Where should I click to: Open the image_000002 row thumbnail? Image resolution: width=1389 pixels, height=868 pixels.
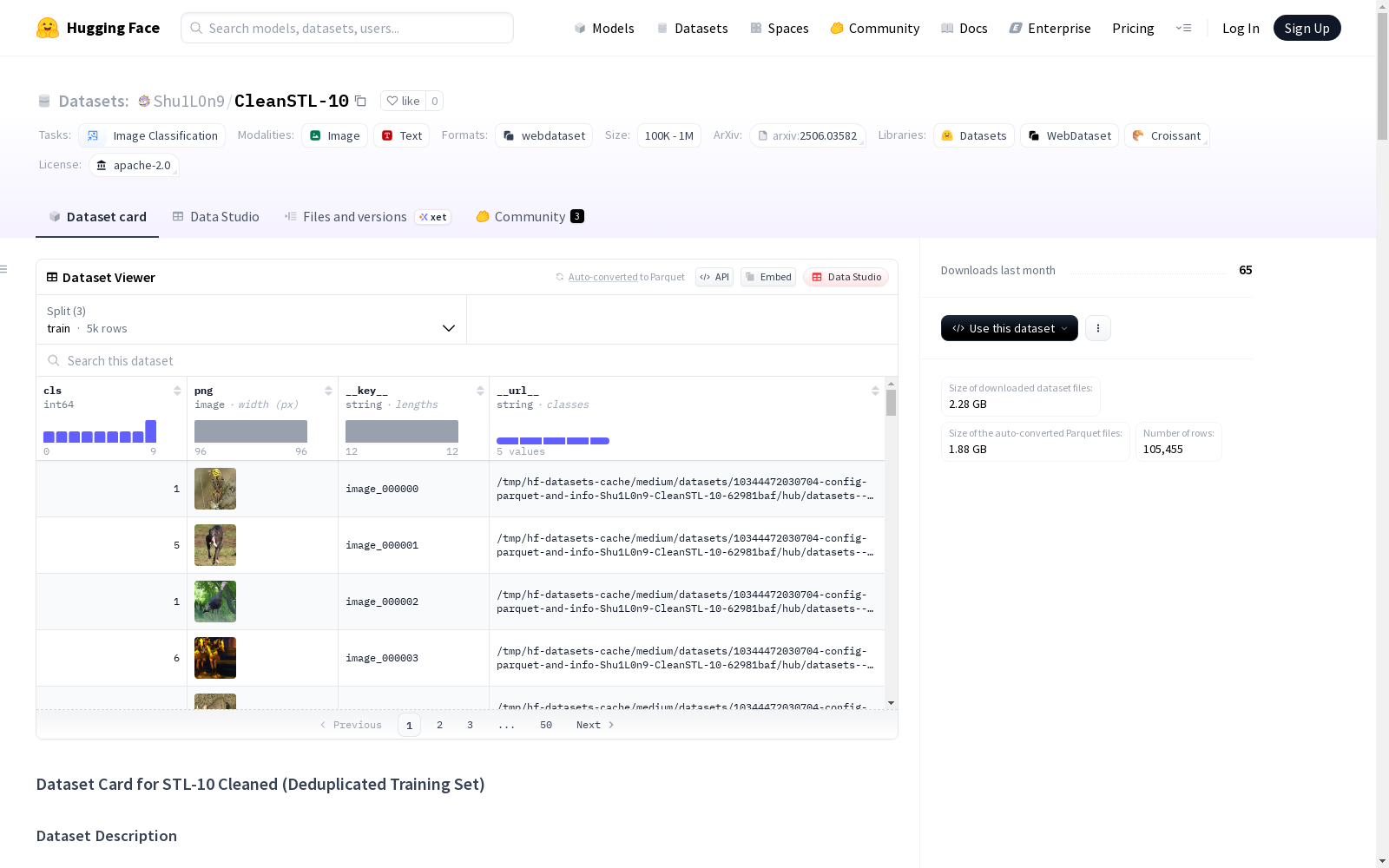click(x=215, y=602)
